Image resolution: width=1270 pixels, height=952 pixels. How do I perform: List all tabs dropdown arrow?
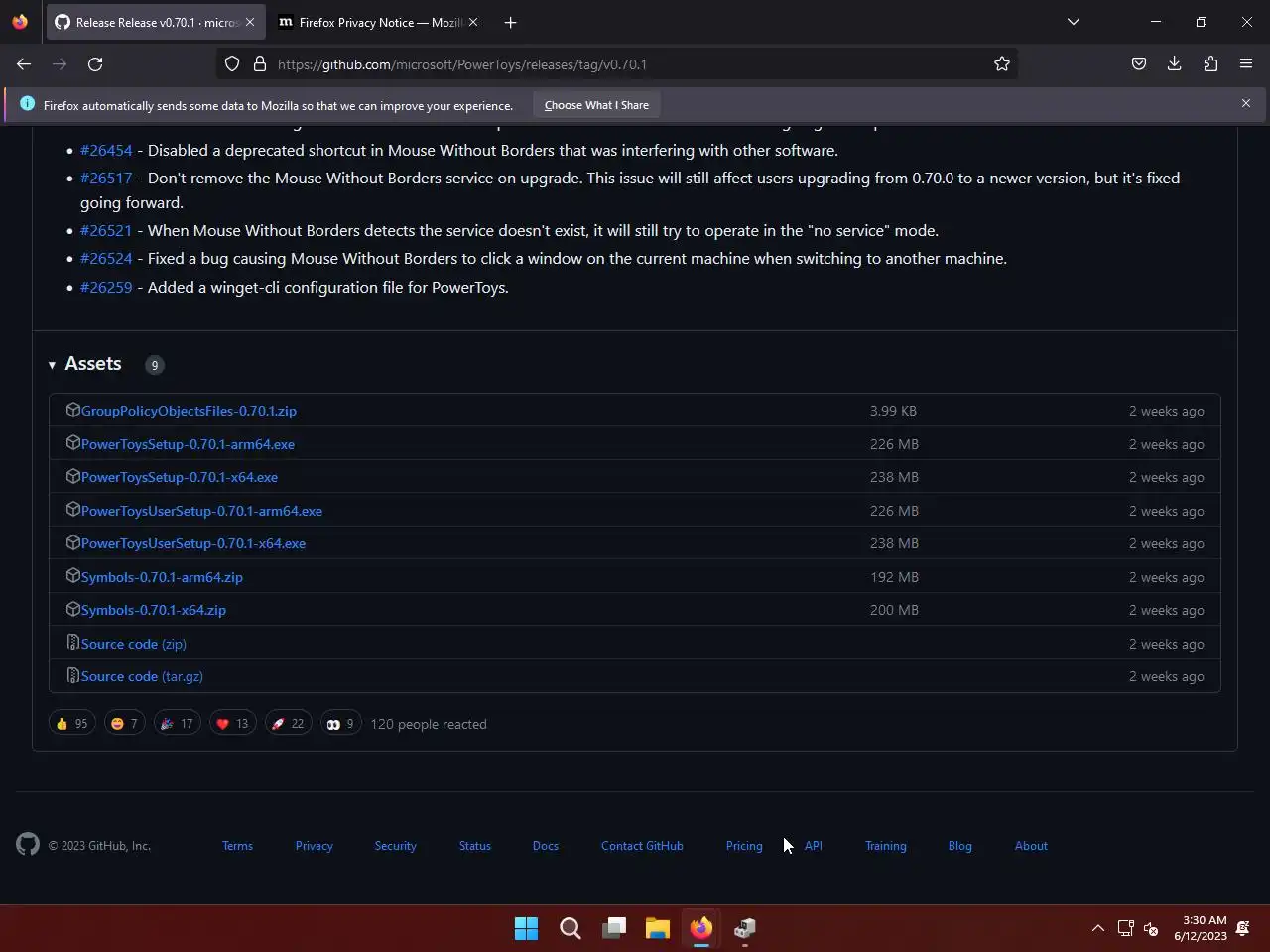tap(1074, 22)
